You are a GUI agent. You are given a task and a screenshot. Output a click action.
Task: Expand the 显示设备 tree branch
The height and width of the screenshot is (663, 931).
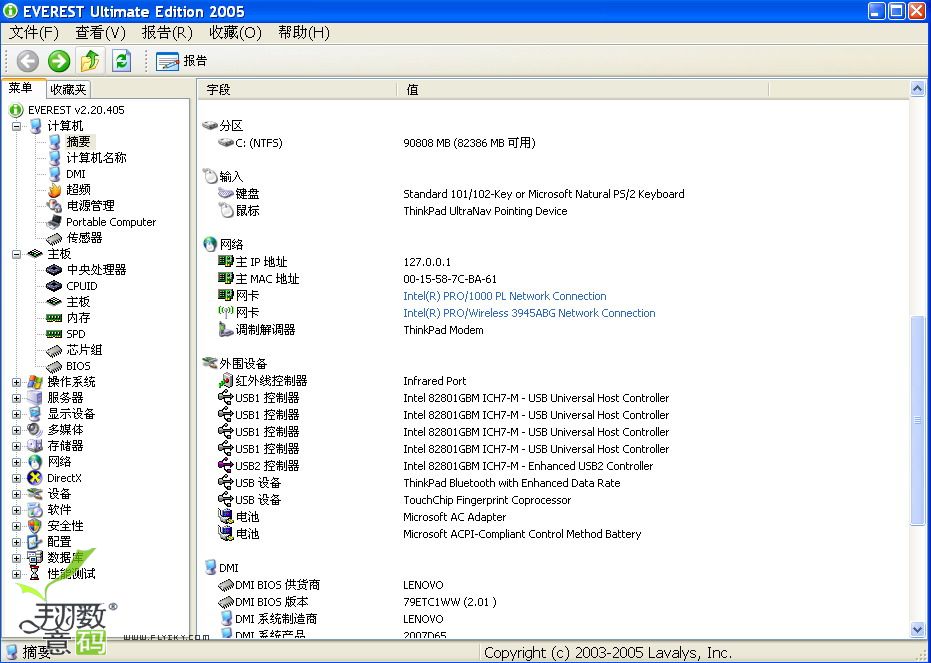pyautogui.click(x=17, y=414)
